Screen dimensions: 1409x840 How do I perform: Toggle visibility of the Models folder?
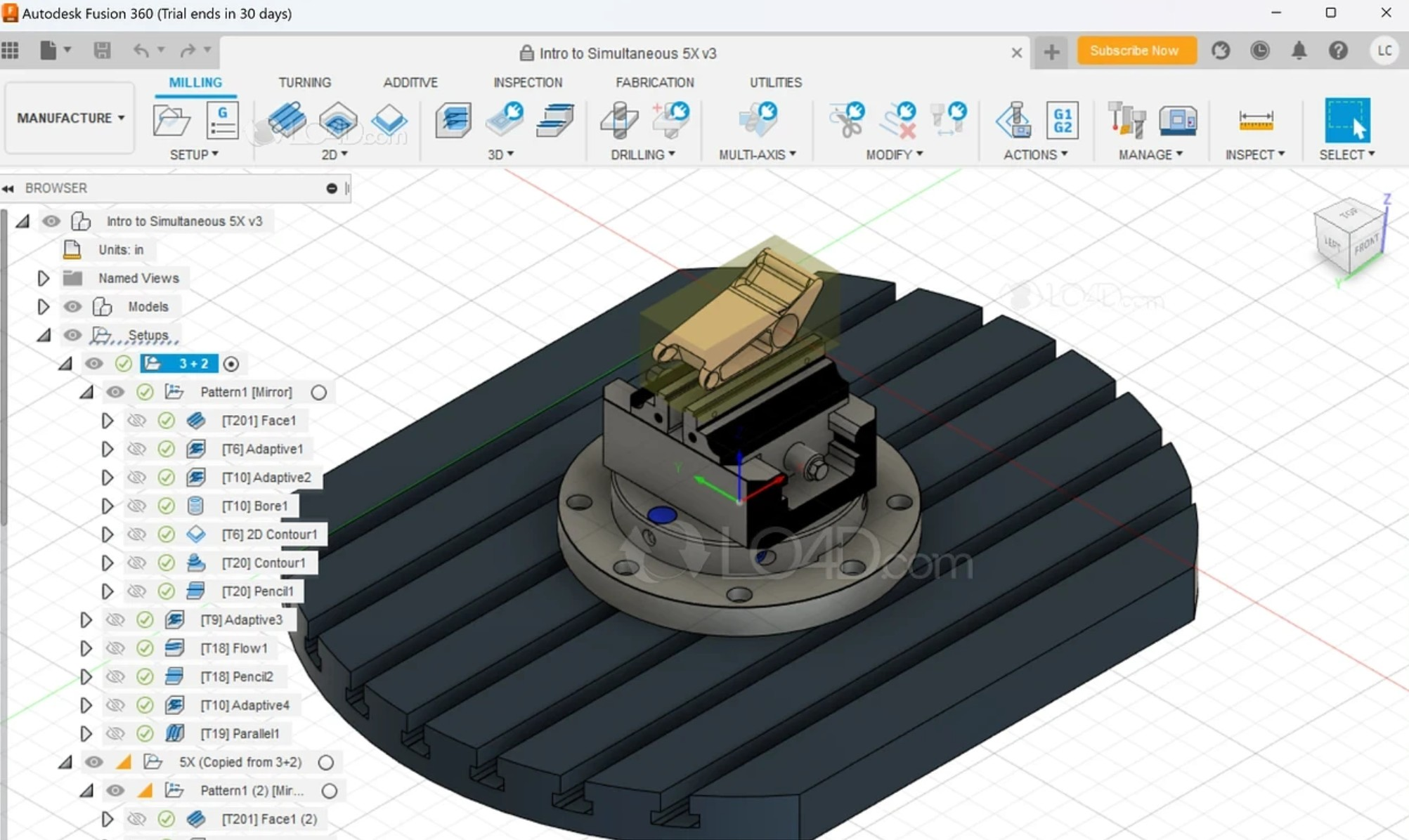pos(72,306)
